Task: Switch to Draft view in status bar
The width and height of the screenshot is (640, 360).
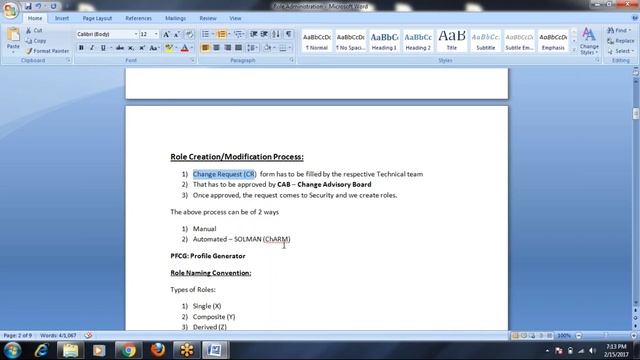Action: [550, 336]
